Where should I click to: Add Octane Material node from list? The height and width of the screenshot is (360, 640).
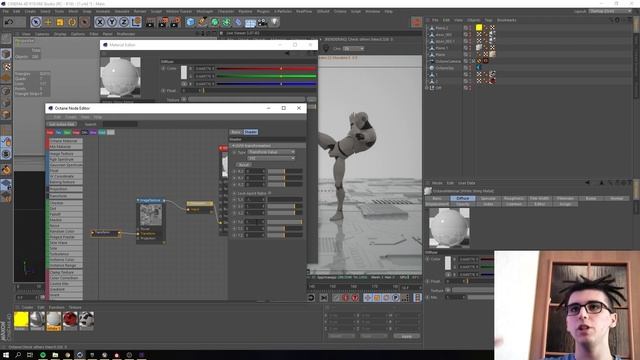tap(66, 141)
